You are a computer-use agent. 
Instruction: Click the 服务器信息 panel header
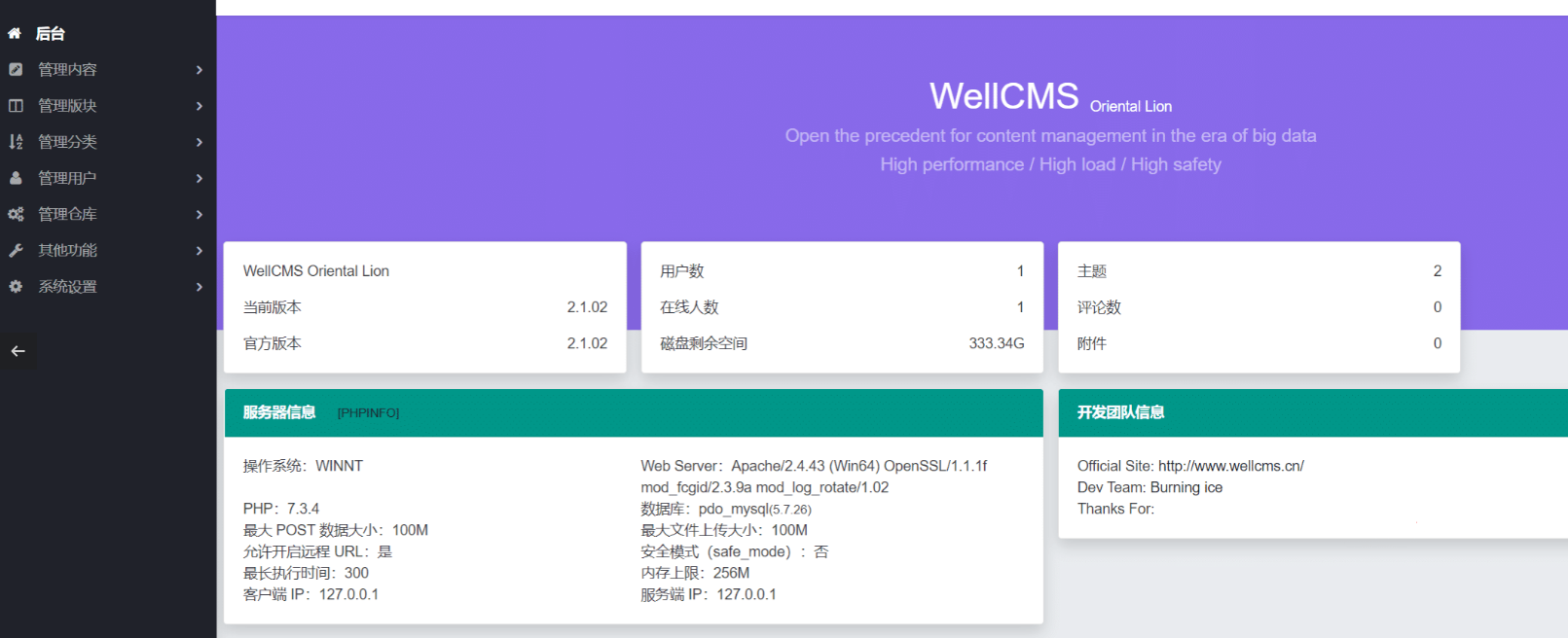279,412
